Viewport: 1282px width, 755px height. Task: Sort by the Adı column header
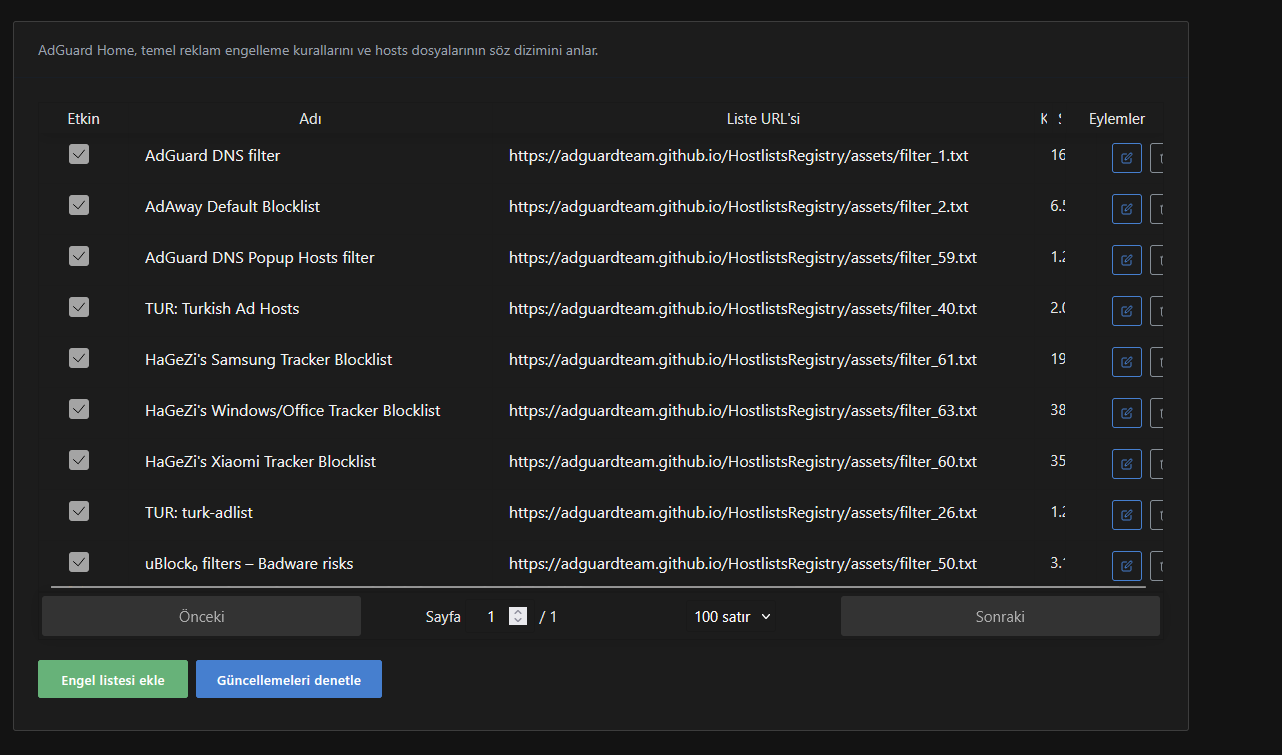tap(310, 119)
